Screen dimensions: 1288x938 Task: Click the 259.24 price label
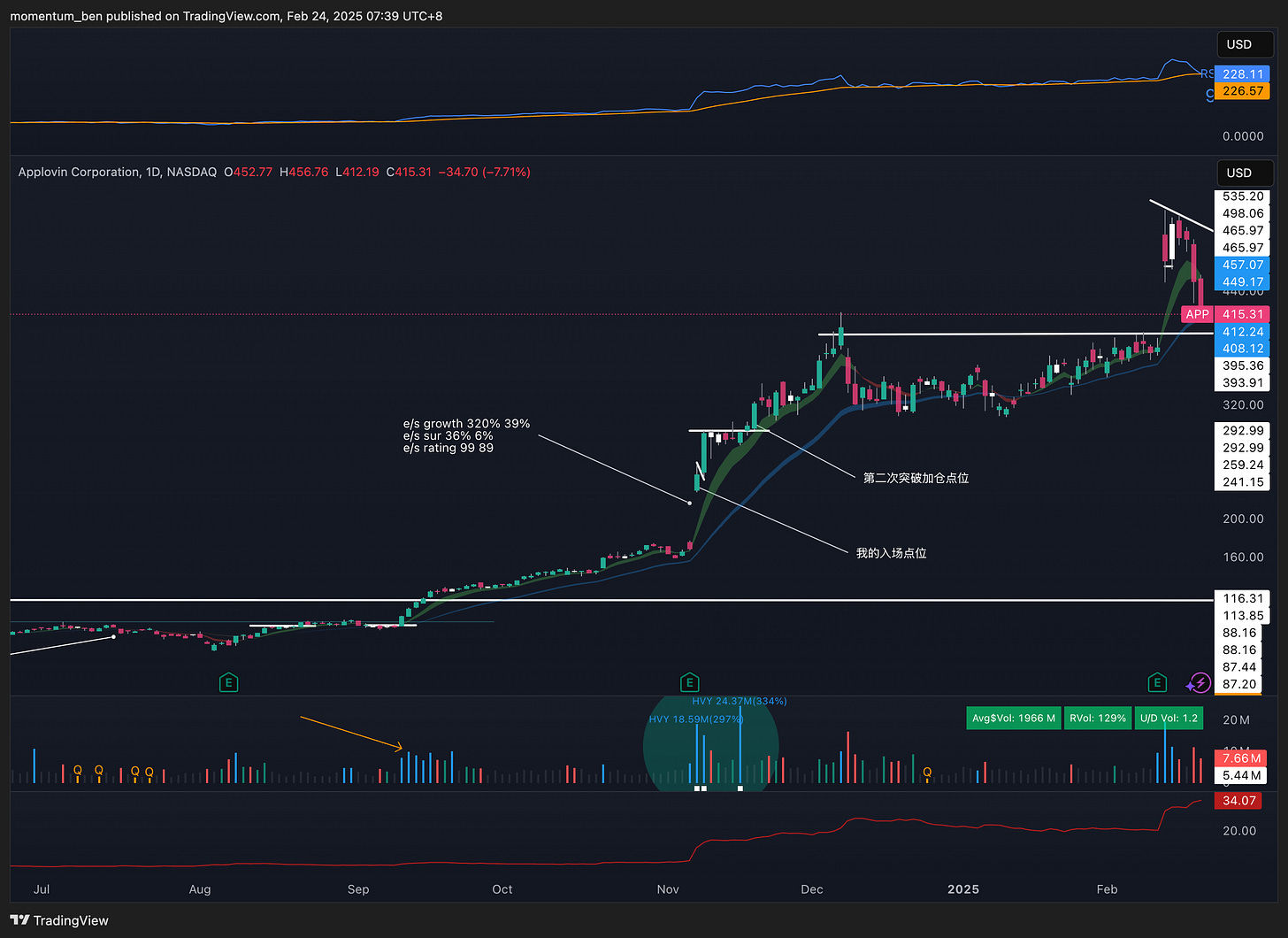1242,465
